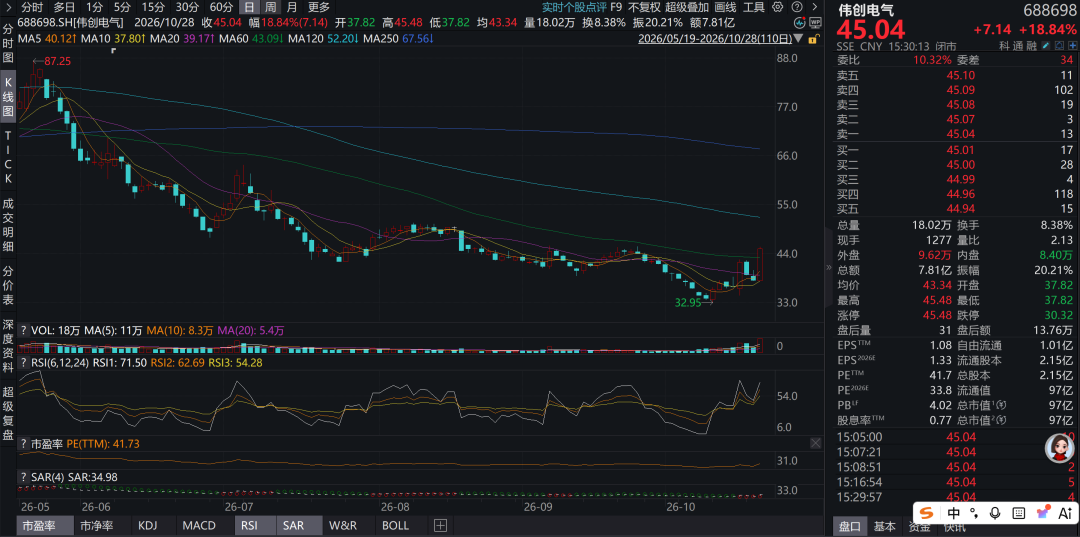Select the 日 daily K-line
The image size is (1080, 537).
tap(249, 8)
